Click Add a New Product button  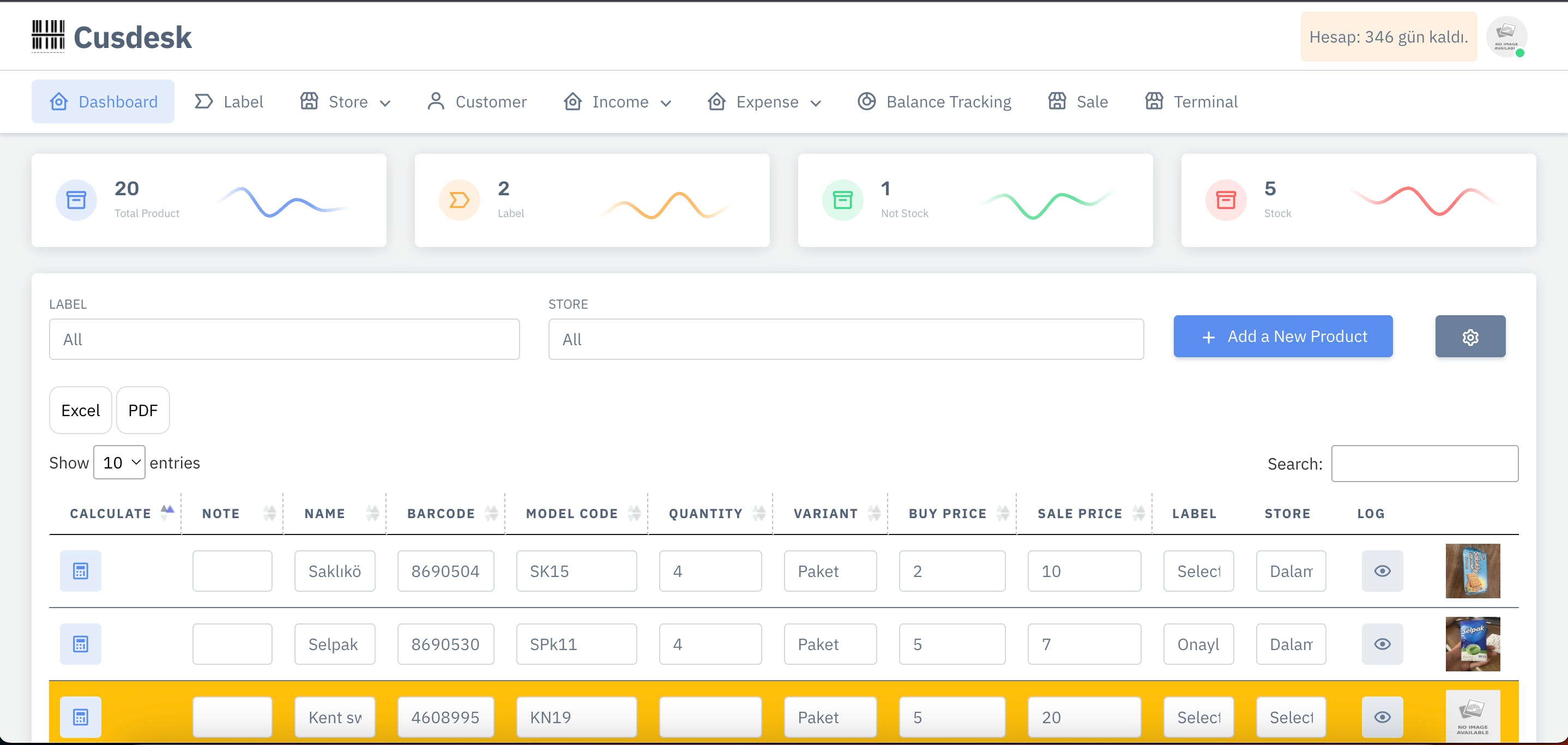1283,337
